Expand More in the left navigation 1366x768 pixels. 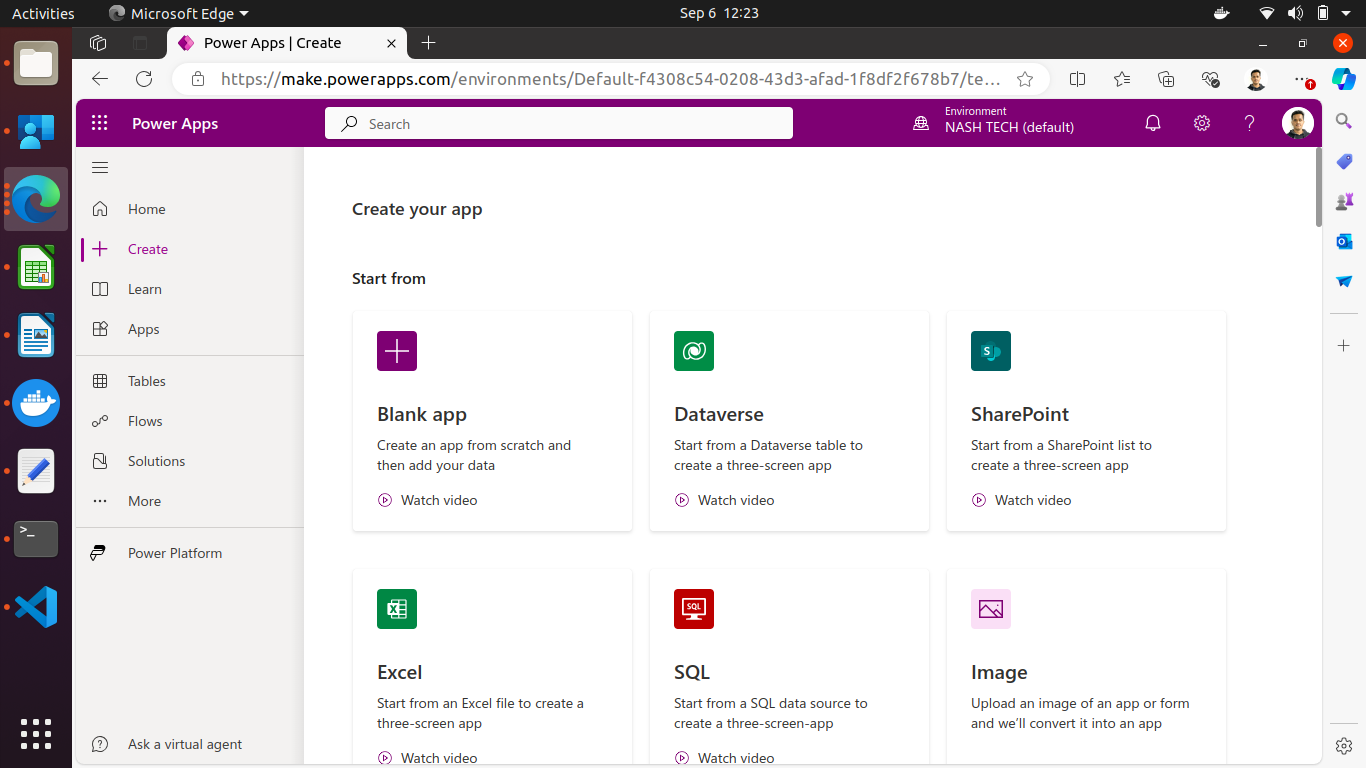[x=144, y=501]
